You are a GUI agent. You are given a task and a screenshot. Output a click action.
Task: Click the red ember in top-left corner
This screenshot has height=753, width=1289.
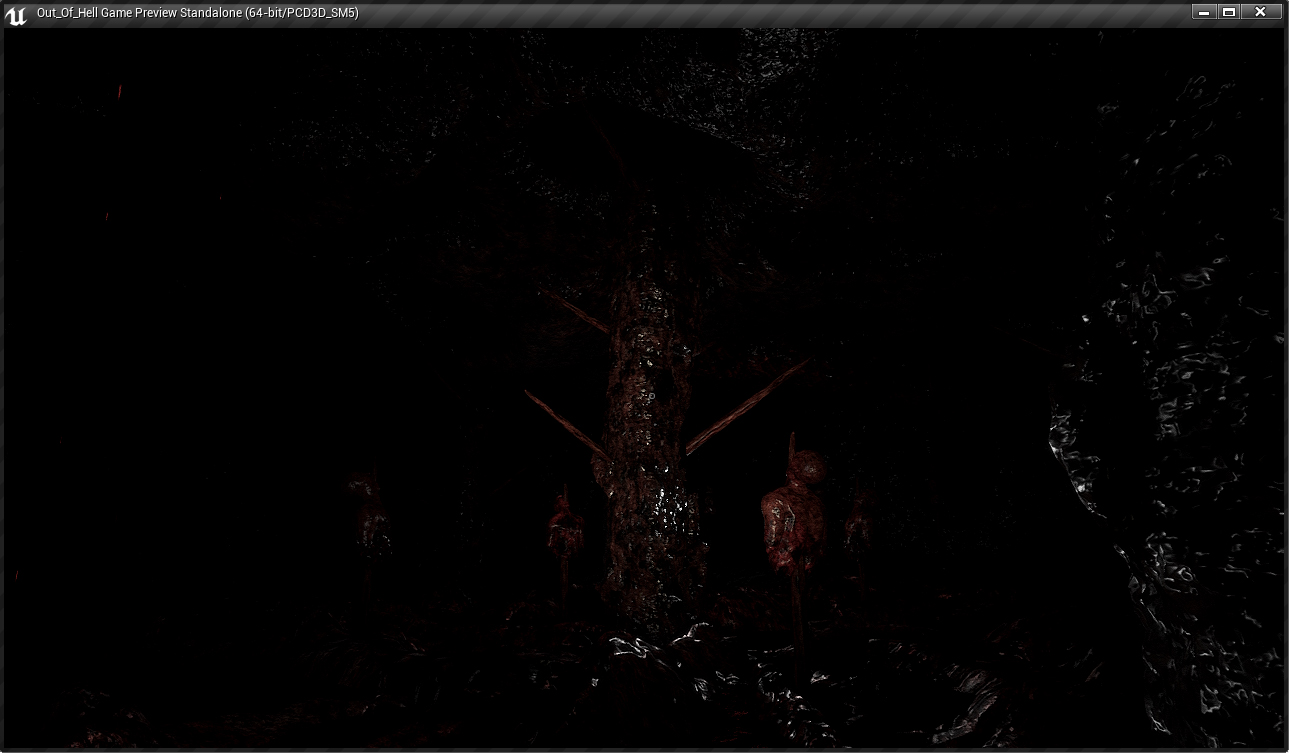click(120, 91)
